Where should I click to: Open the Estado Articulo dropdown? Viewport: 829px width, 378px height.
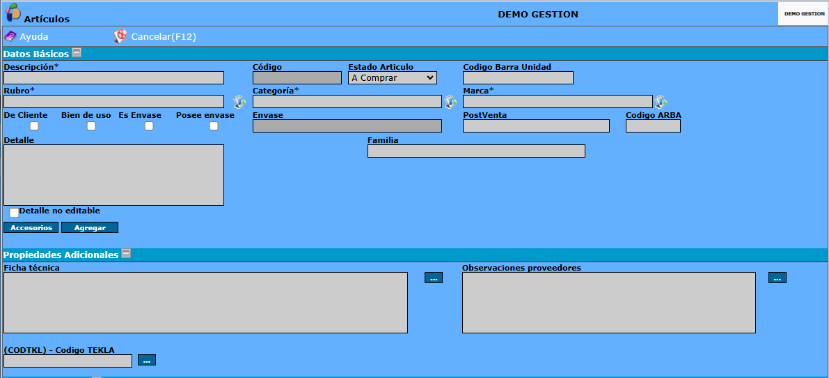(x=392, y=78)
